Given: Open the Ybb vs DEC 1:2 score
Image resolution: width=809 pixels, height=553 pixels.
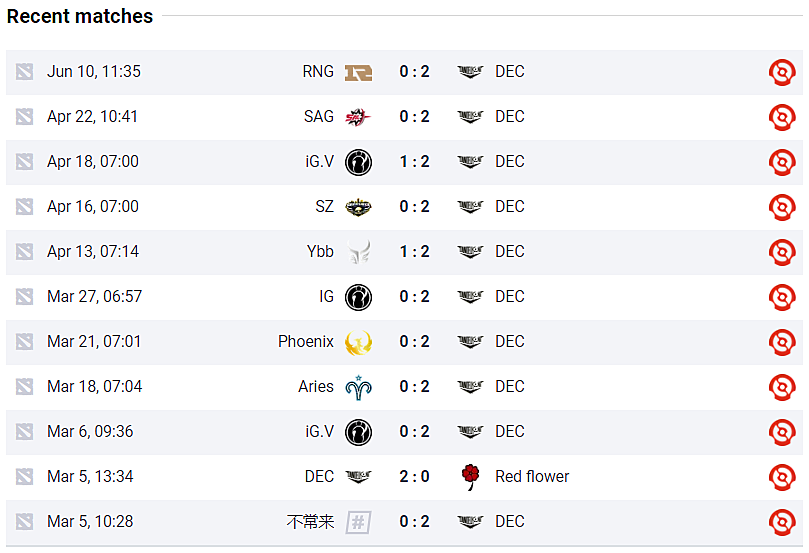Looking at the screenshot, I should [414, 252].
